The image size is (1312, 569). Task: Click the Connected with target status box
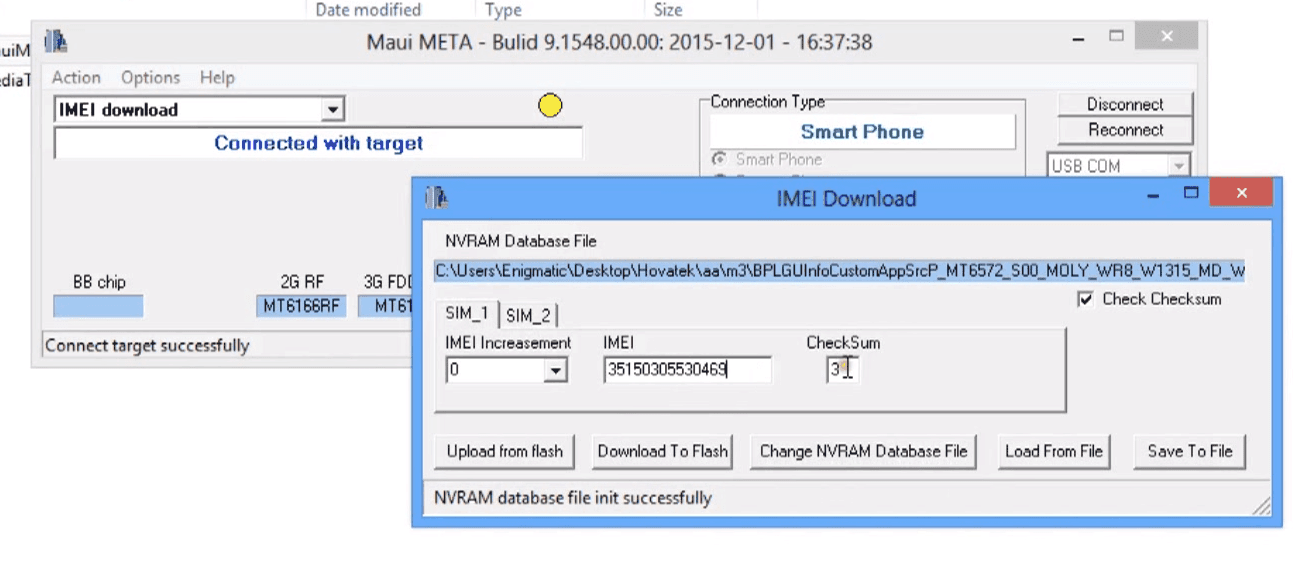(318, 143)
